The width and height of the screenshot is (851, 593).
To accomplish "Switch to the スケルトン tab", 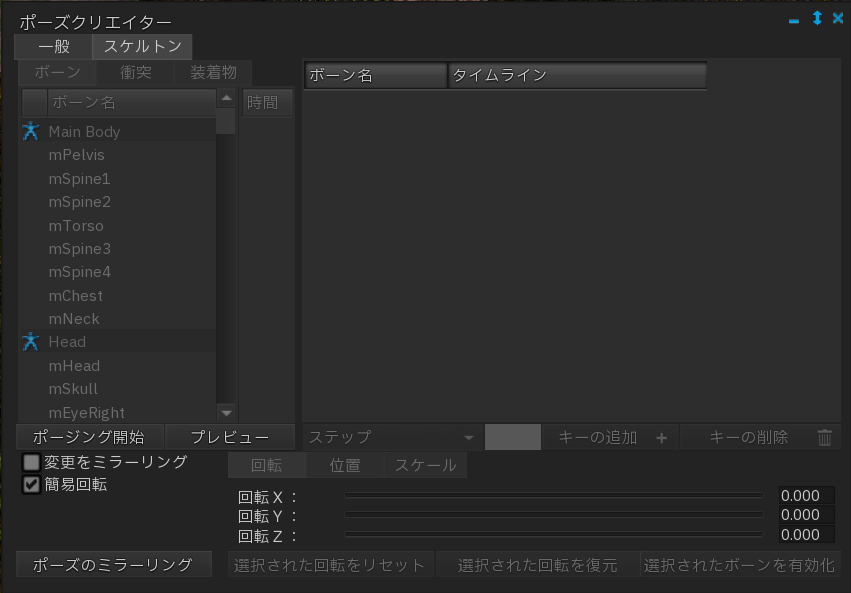I will [x=142, y=47].
